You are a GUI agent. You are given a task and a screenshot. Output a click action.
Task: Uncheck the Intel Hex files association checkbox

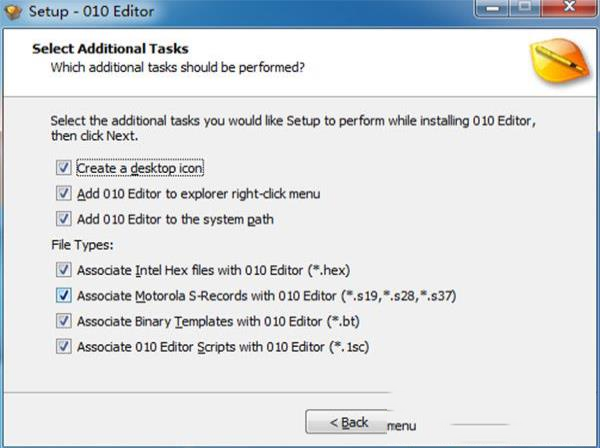[64, 270]
